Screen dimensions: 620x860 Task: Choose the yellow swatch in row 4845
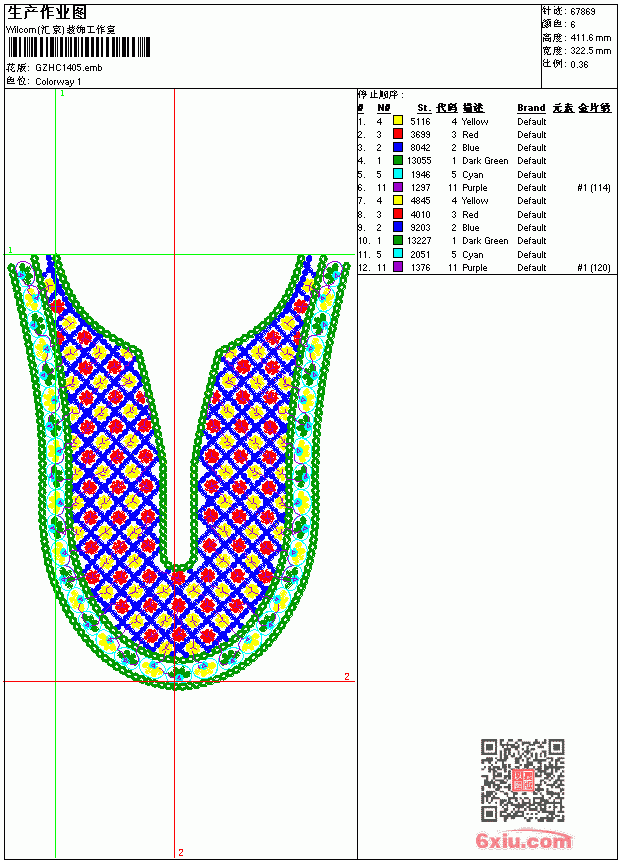(398, 200)
